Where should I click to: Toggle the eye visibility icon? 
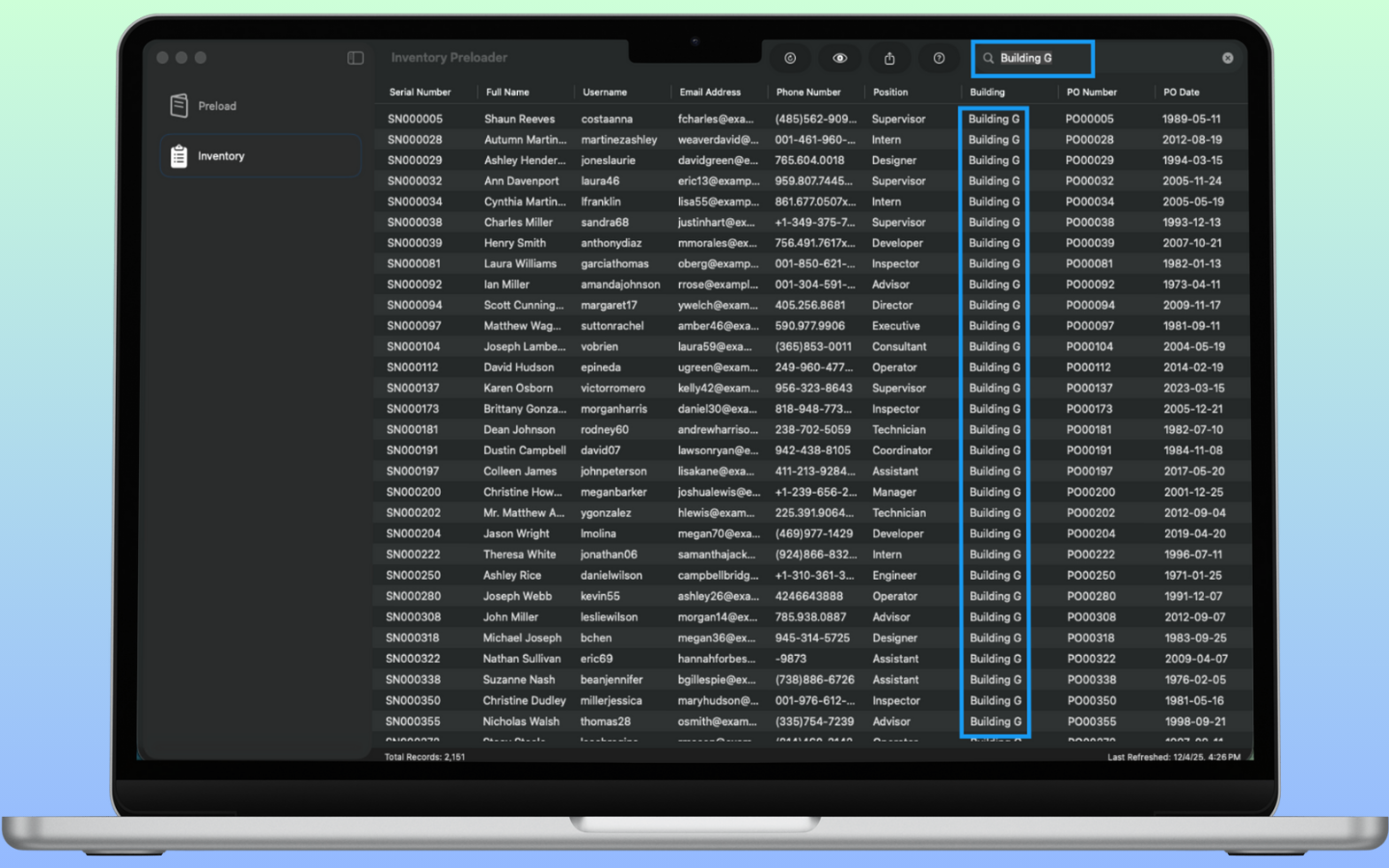pyautogui.click(x=840, y=58)
